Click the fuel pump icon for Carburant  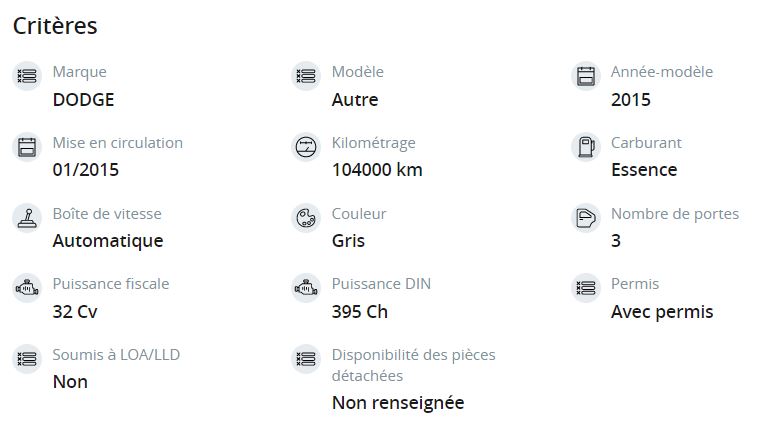coord(585,147)
